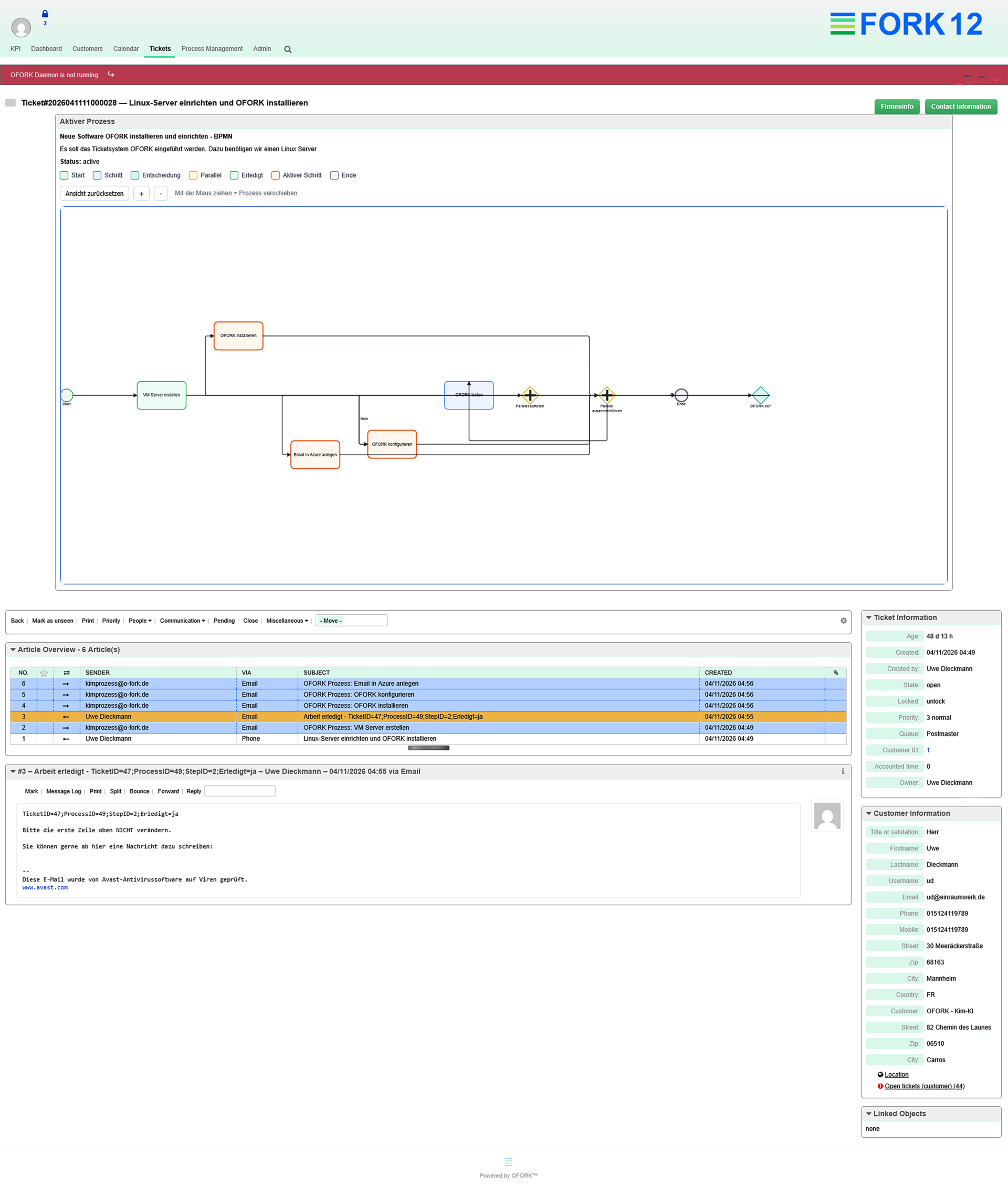Collapse the Customer Information widget
This screenshot has width=1008, height=1185.
point(868,814)
